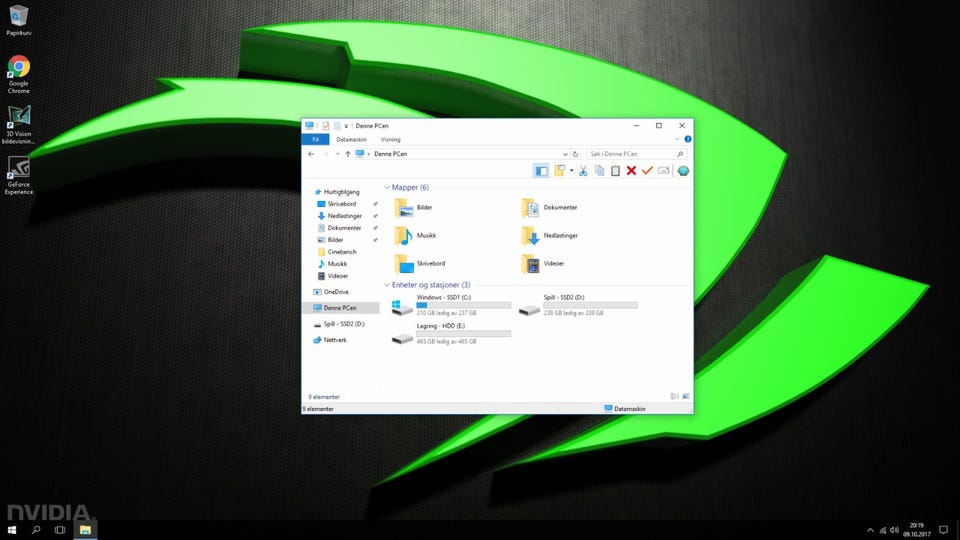
Task: Open Task View on the taskbar
Action: click(59, 530)
